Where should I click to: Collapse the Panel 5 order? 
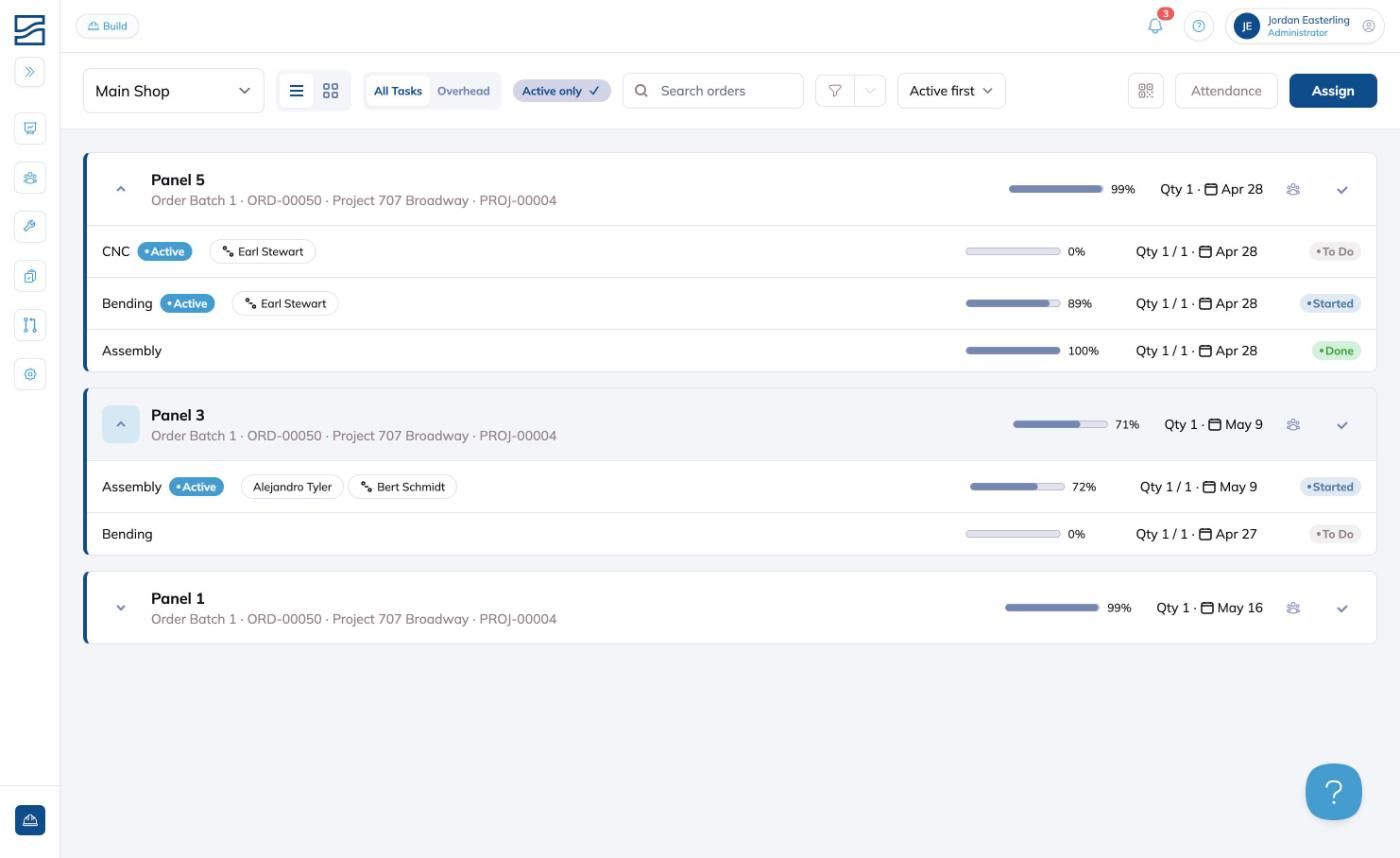[x=120, y=189]
